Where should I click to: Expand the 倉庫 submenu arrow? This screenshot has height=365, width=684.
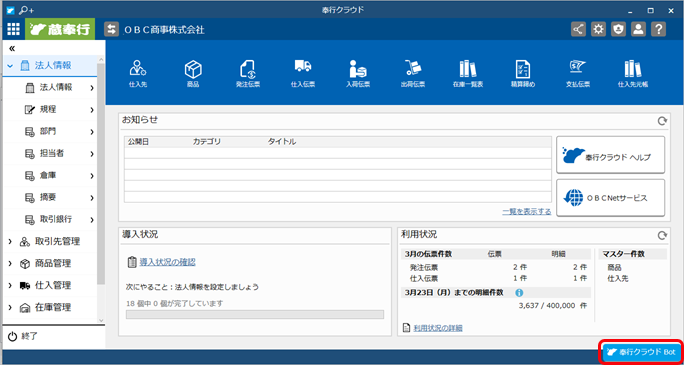92,176
